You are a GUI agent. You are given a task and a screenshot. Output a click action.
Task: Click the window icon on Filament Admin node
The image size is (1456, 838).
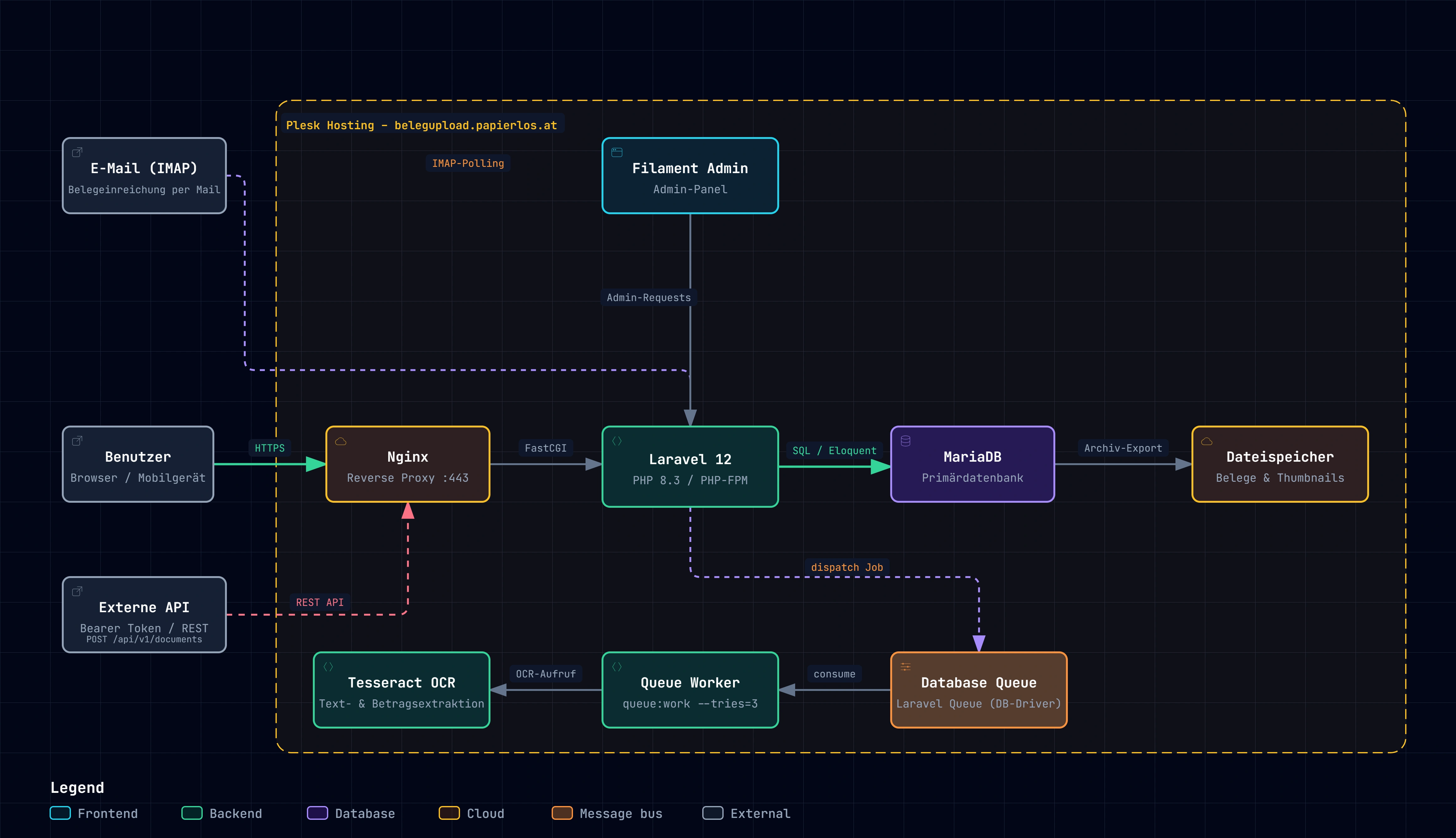point(617,152)
